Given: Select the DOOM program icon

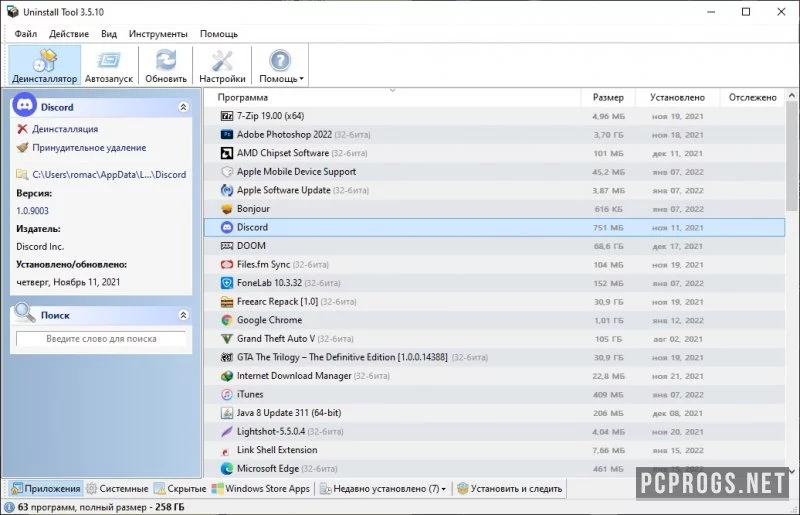Looking at the screenshot, I should pyautogui.click(x=227, y=246).
